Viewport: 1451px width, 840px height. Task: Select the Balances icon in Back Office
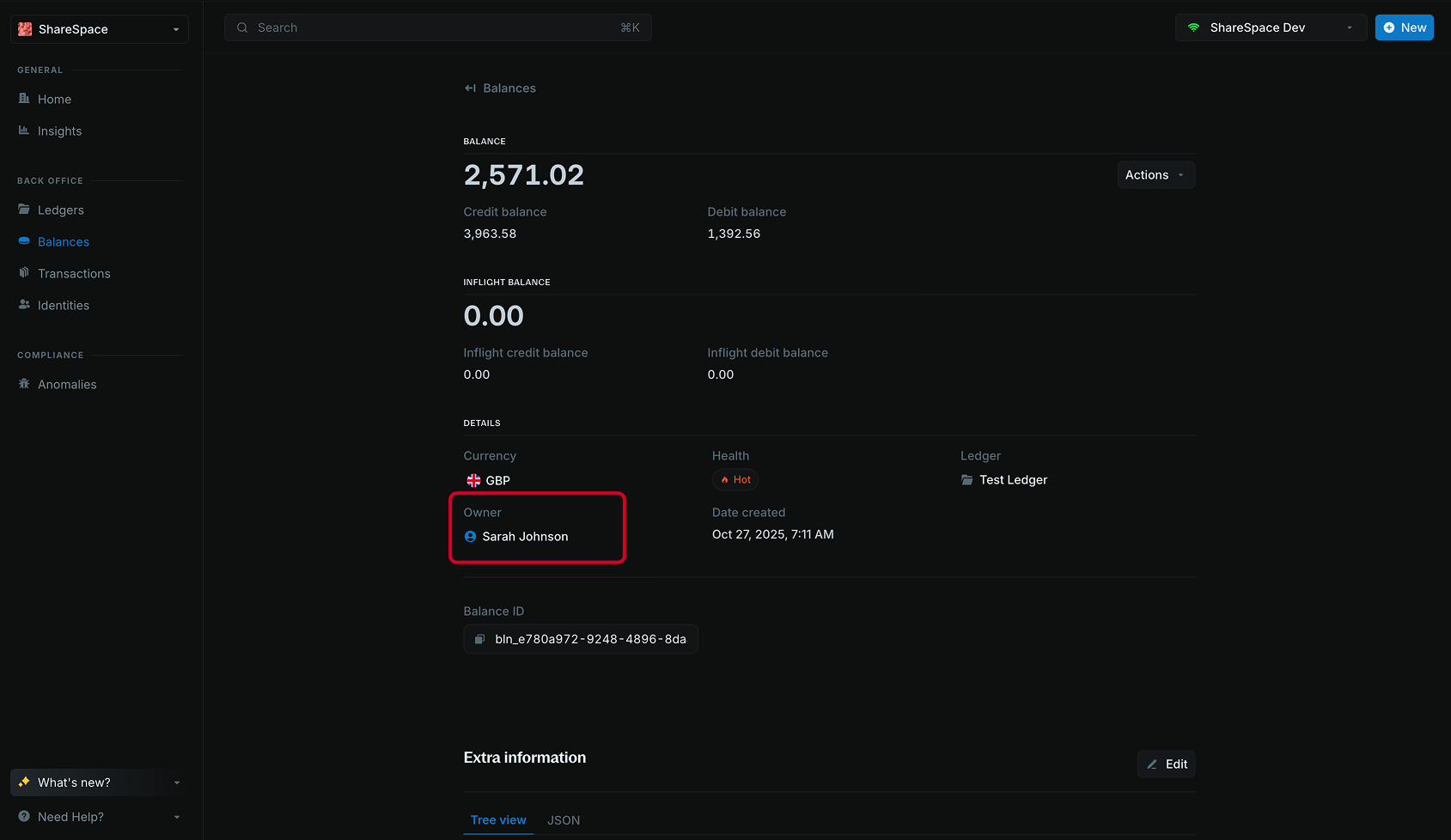pos(22,241)
